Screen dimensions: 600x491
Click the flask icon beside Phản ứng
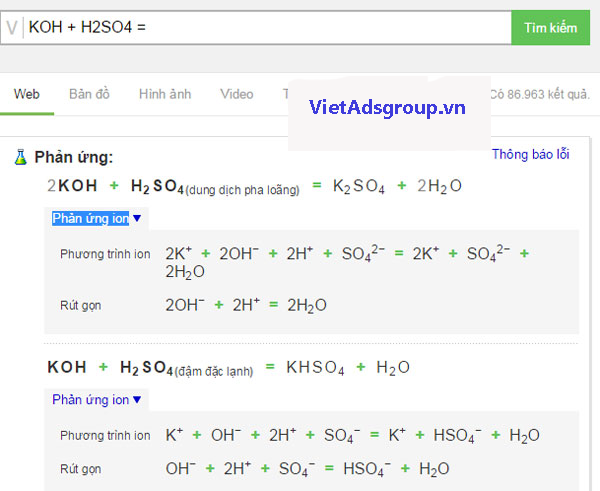click(x=20, y=157)
